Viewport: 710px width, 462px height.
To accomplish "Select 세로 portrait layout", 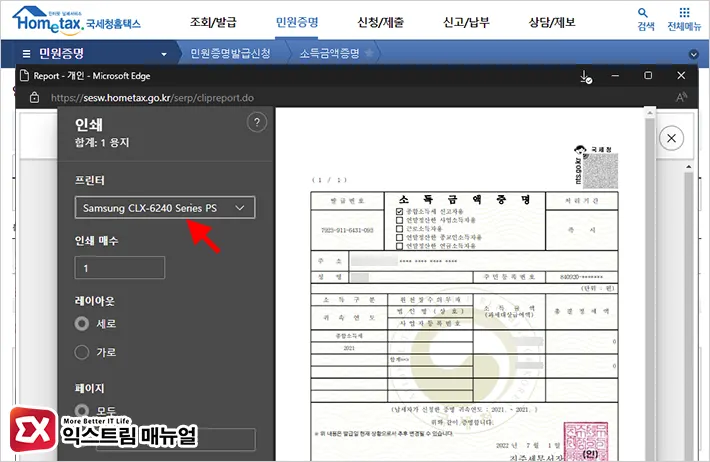I will 82,323.
